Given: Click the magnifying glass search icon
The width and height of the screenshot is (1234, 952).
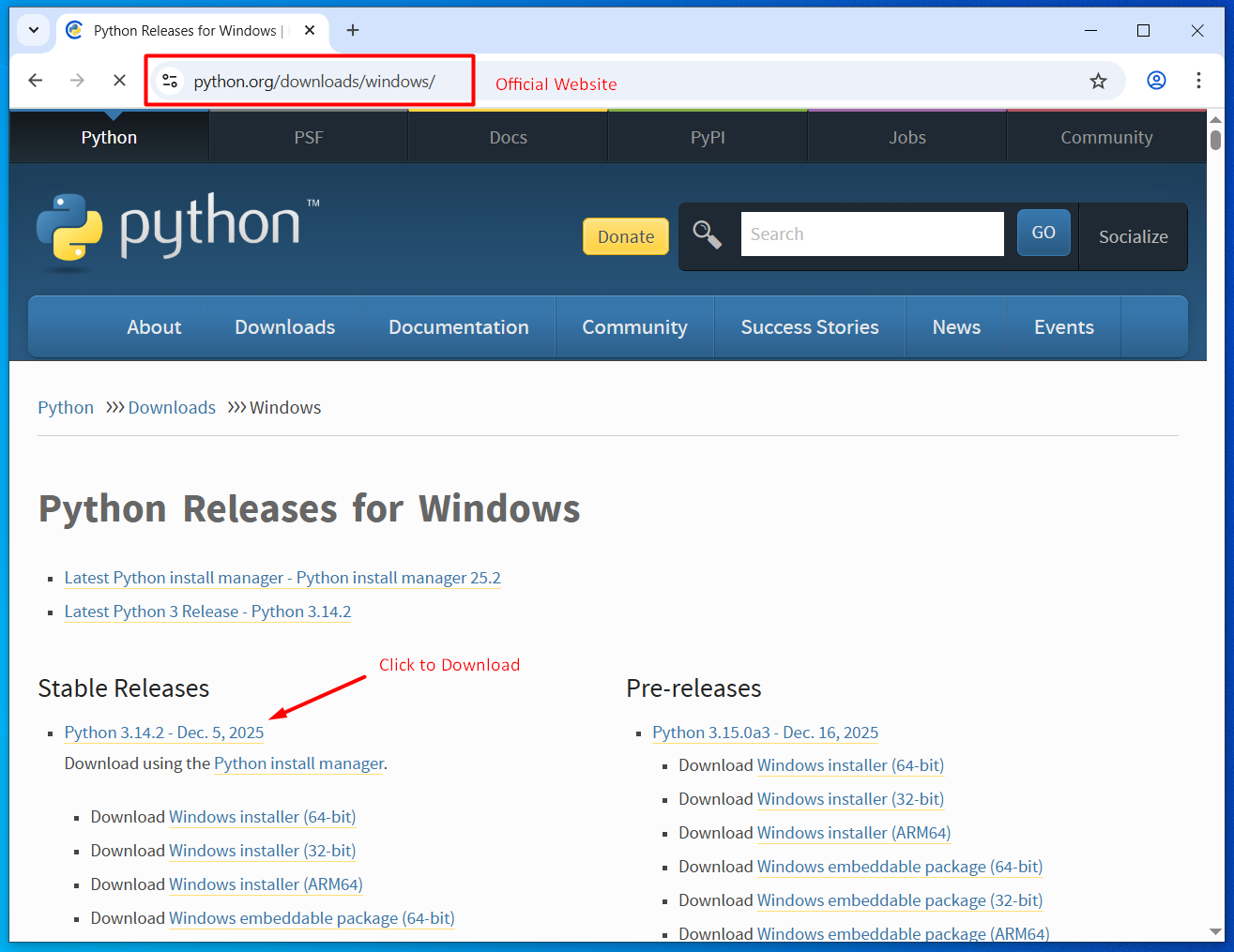Looking at the screenshot, I should pos(707,234).
